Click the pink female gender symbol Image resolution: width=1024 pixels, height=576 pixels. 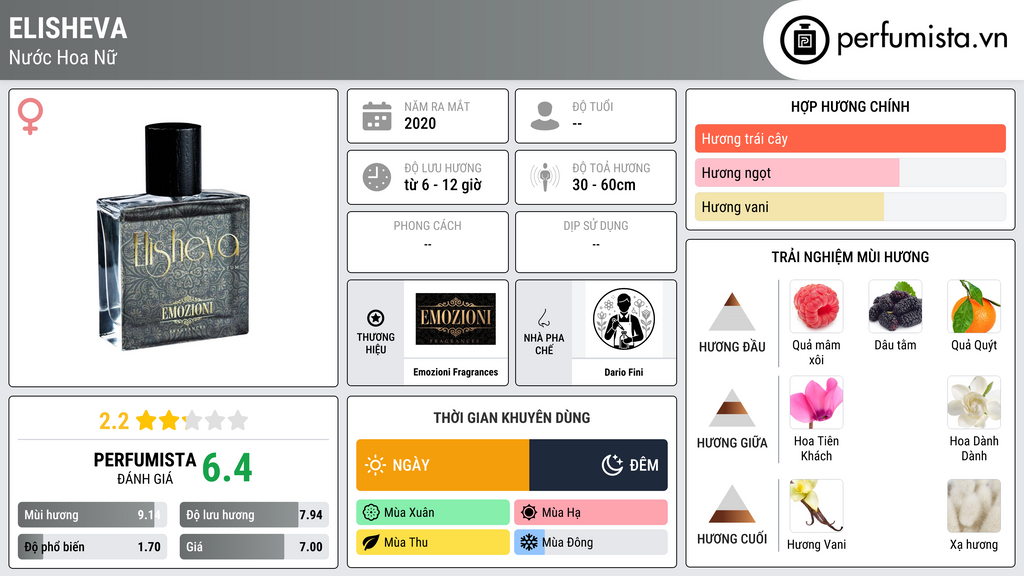click(x=30, y=116)
